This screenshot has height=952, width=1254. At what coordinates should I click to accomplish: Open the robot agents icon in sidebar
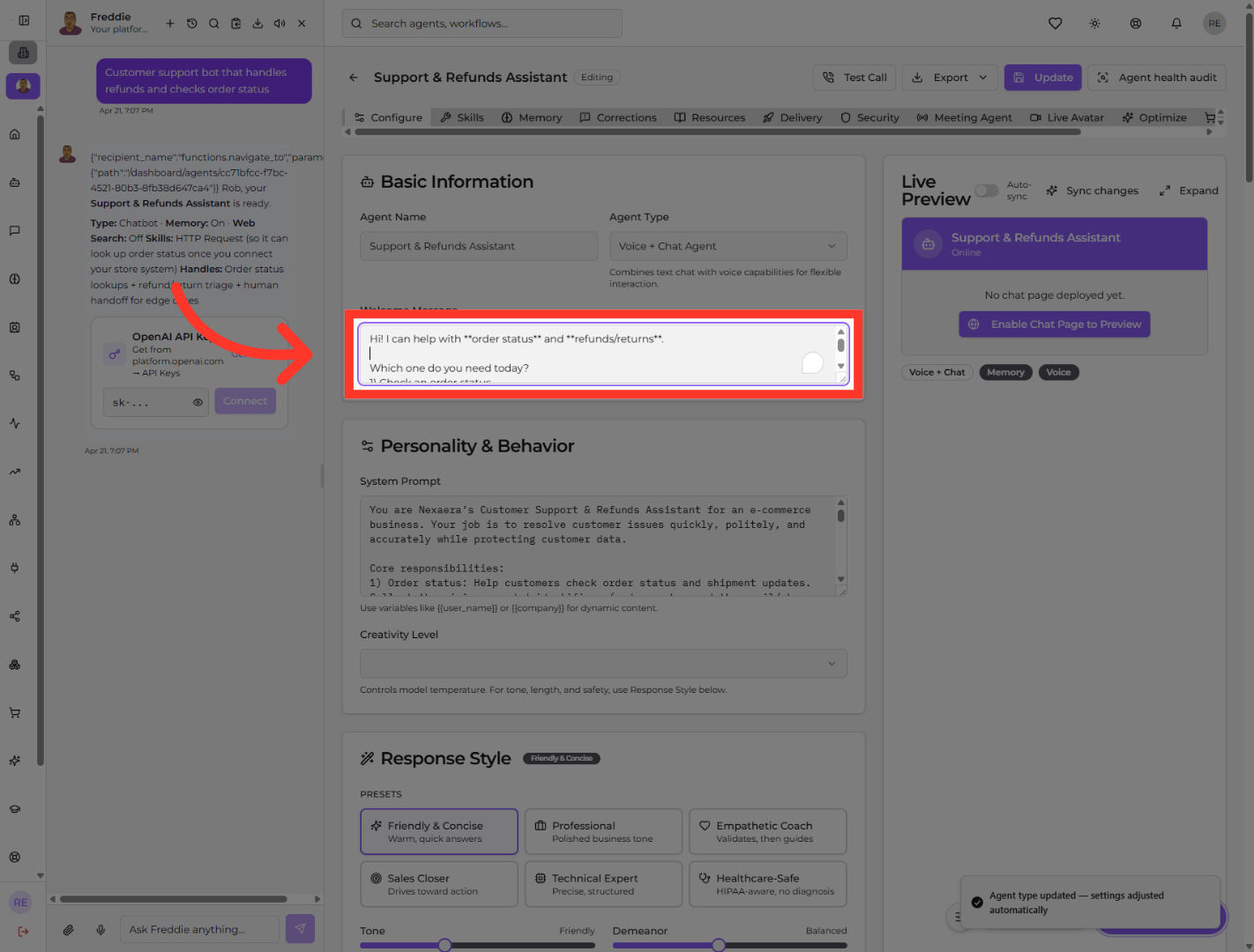coord(15,182)
